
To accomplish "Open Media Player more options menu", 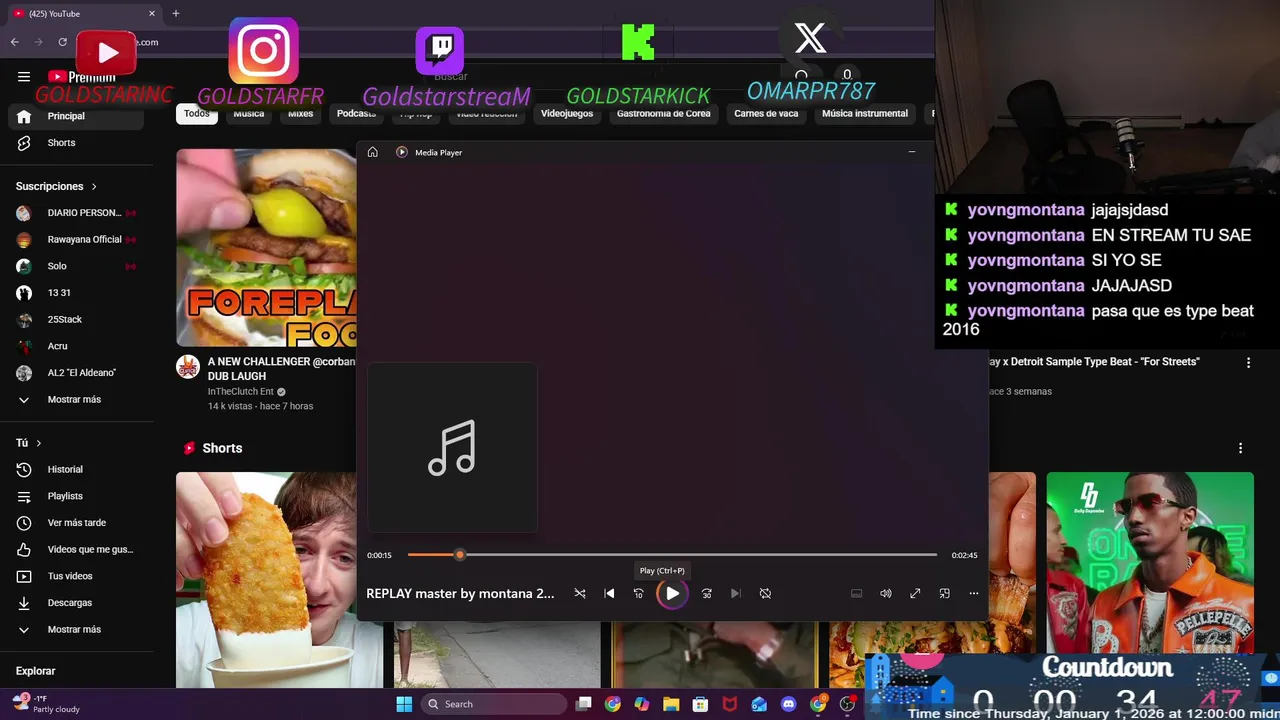I will coord(973,593).
